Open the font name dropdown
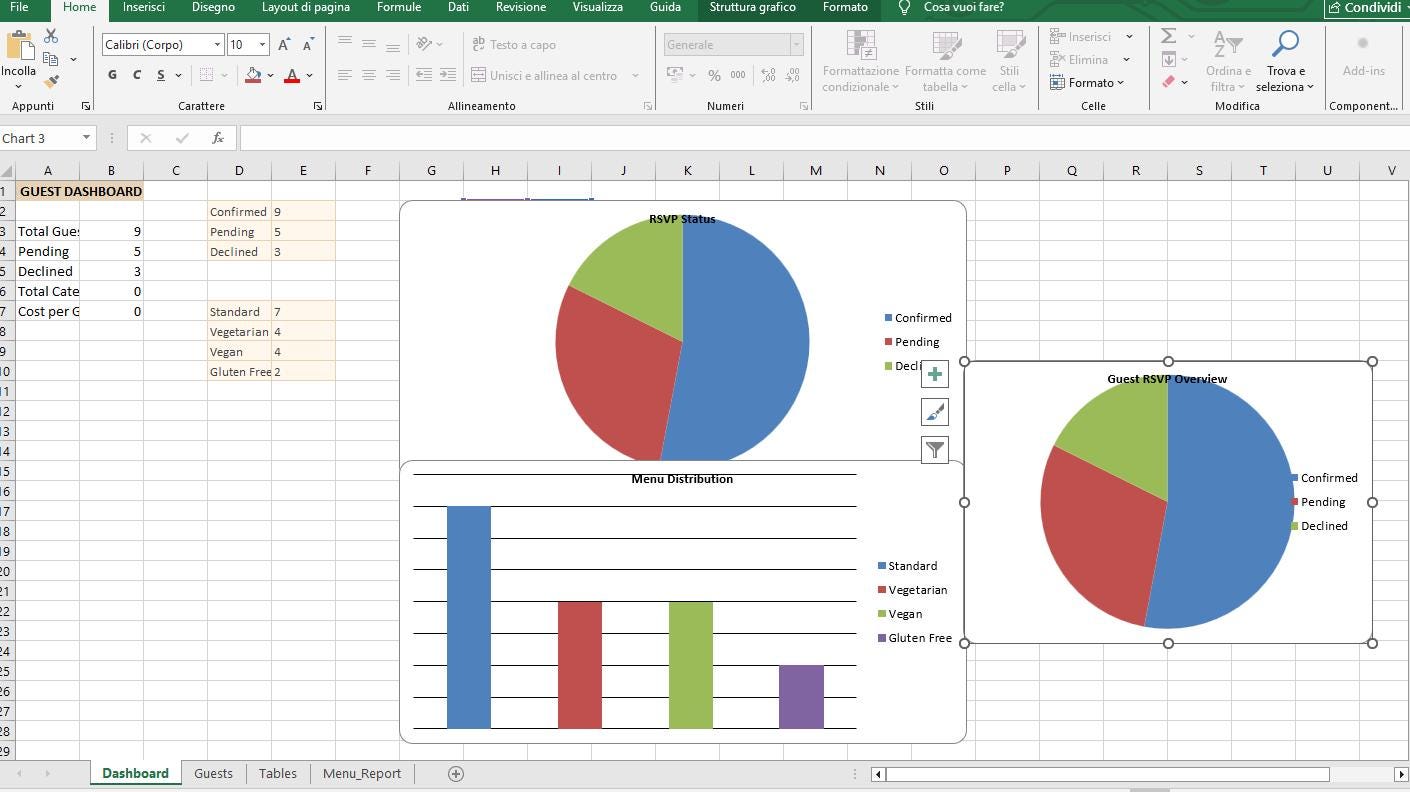Screen dimensions: 1410x792 pyautogui.click(x=216, y=44)
